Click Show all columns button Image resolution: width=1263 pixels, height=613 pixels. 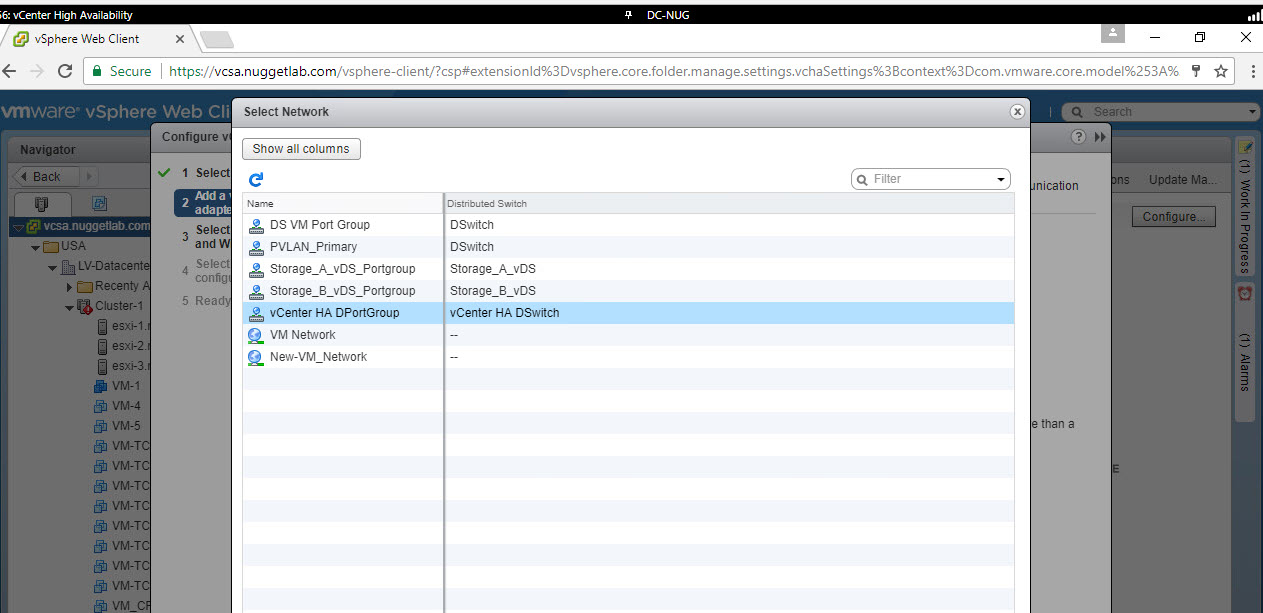301,149
